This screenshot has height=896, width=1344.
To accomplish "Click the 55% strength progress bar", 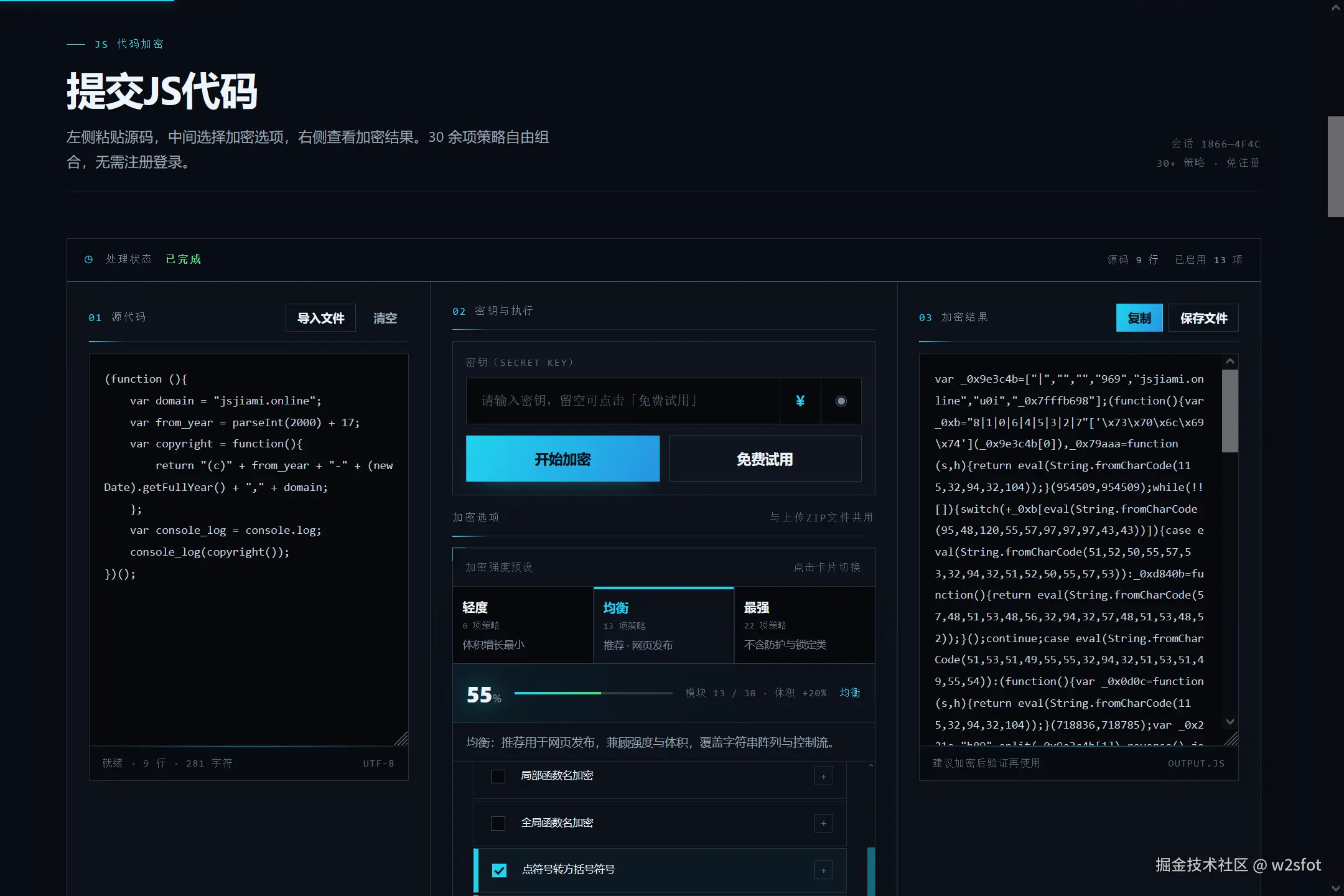I will click(x=593, y=693).
